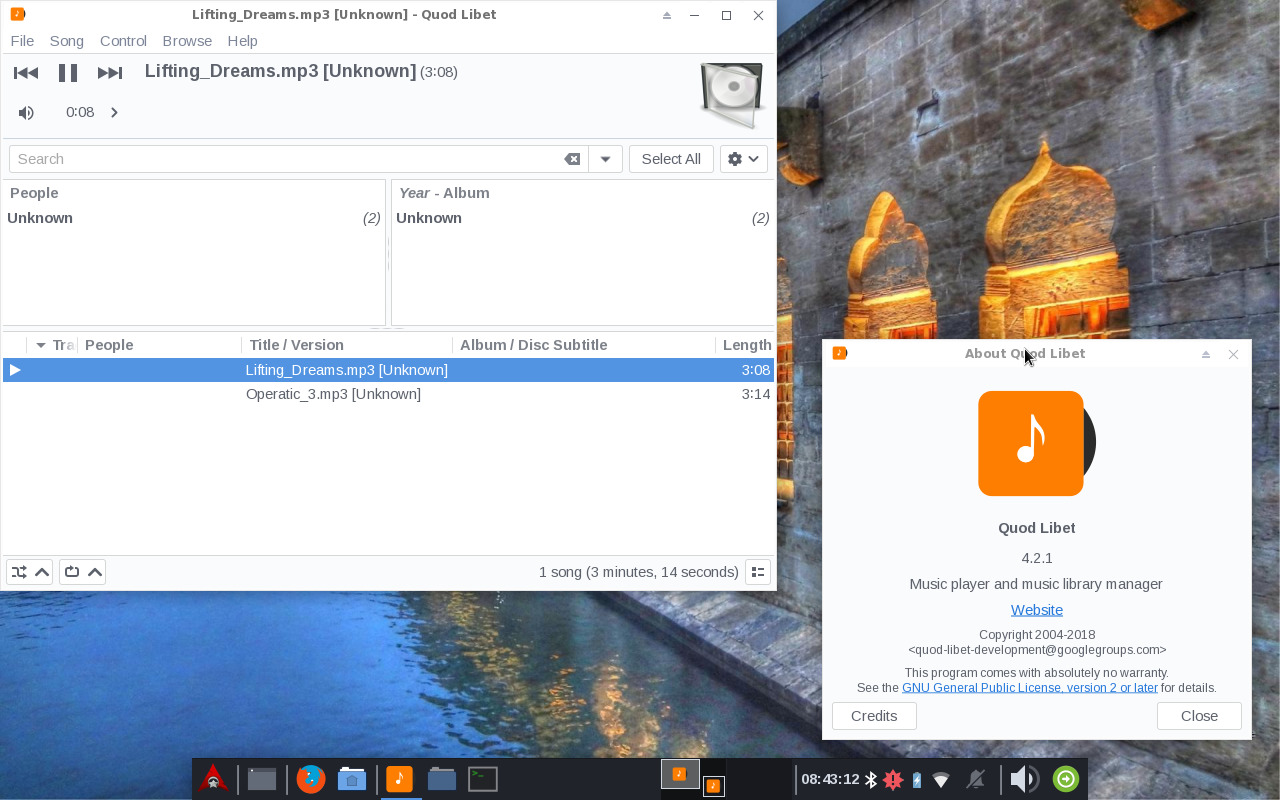1280x800 pixels.
Task: Toggle repeat playback mode
Action: (72, 572)
